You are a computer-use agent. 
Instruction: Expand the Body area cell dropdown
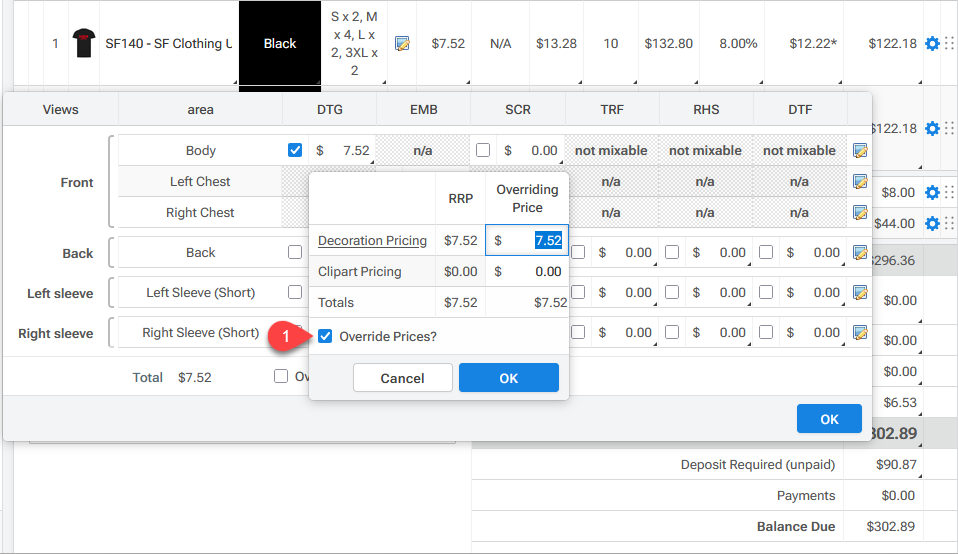pos(200,151)
